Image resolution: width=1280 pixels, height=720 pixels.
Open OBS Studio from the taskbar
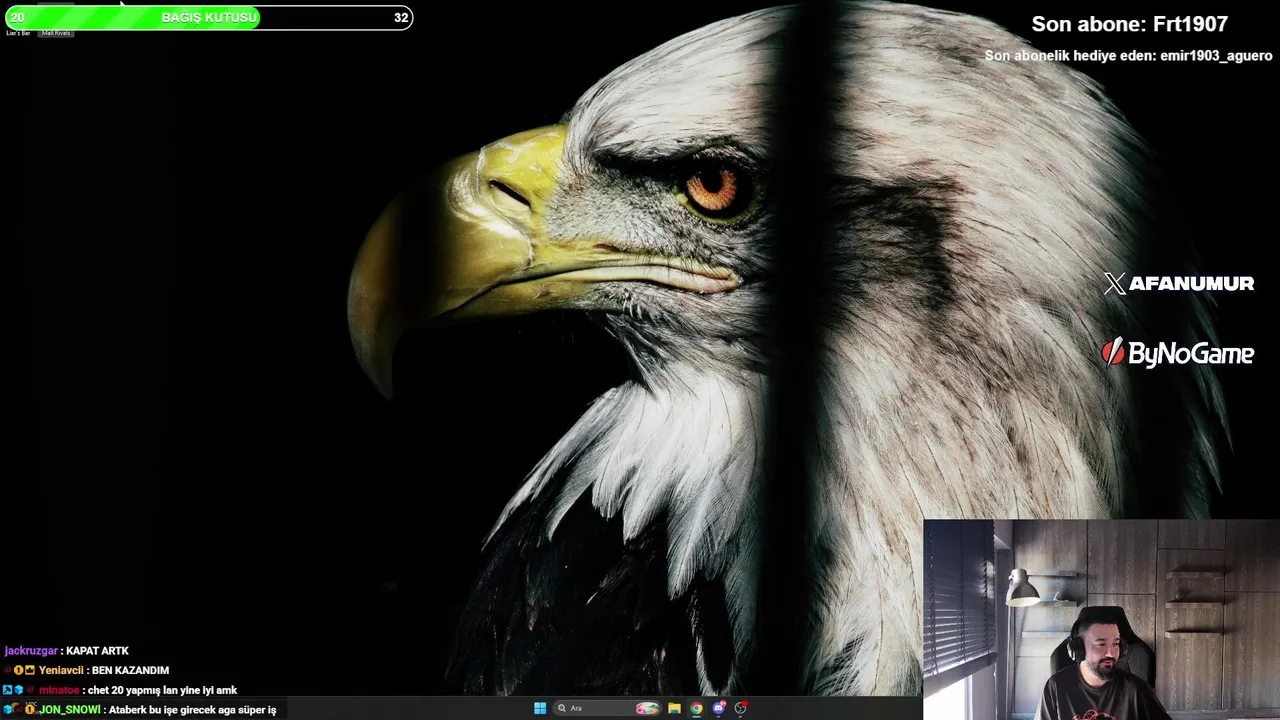740,708
